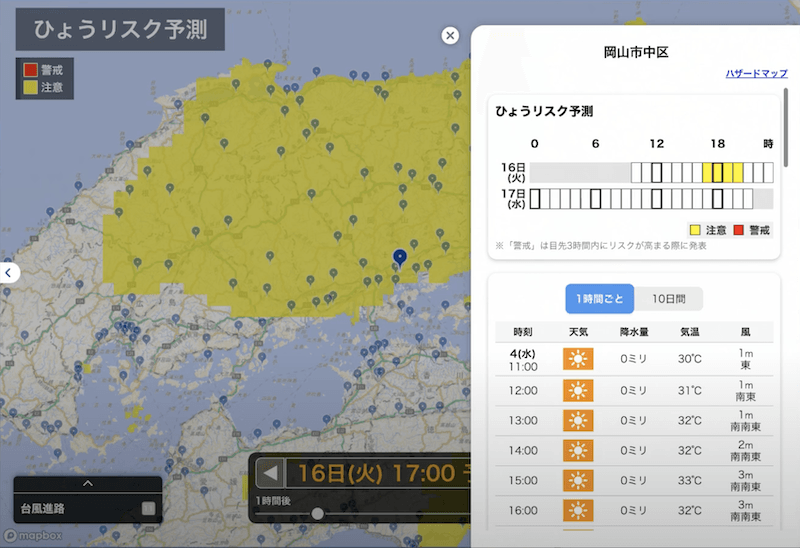The width and height of the screenshot is (800, 548).
Task: Select the 1時間ごと tab
Action: pyautogui.click(x=598, y=299)
